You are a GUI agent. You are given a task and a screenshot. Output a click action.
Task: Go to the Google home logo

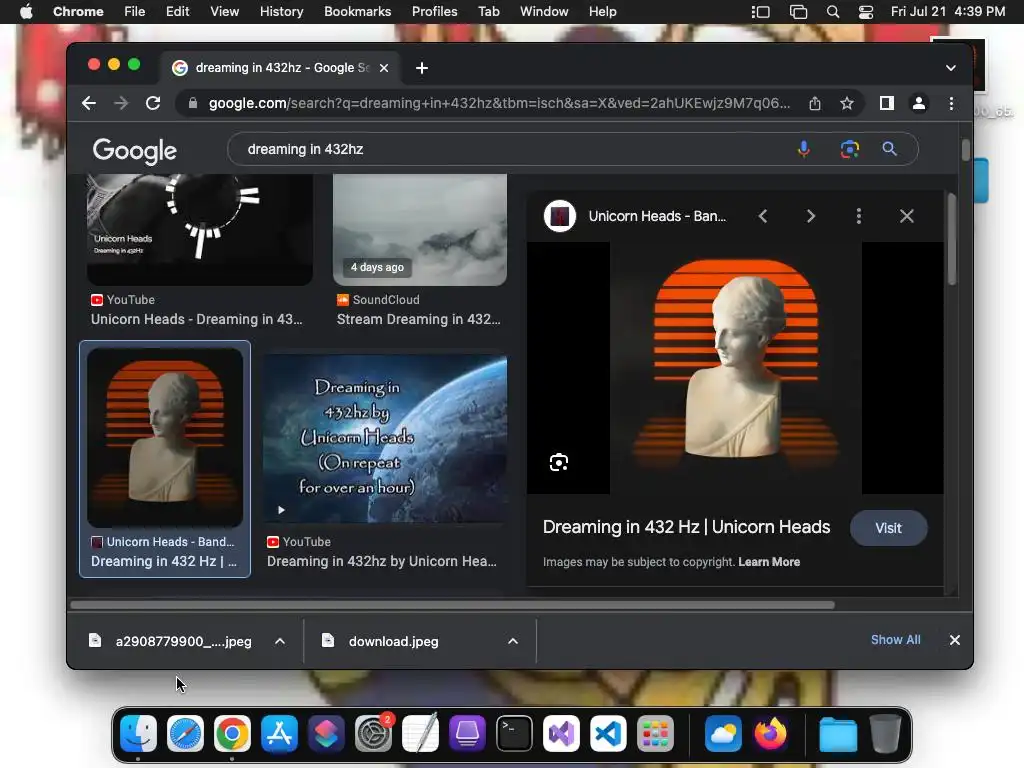click(135, 151)
